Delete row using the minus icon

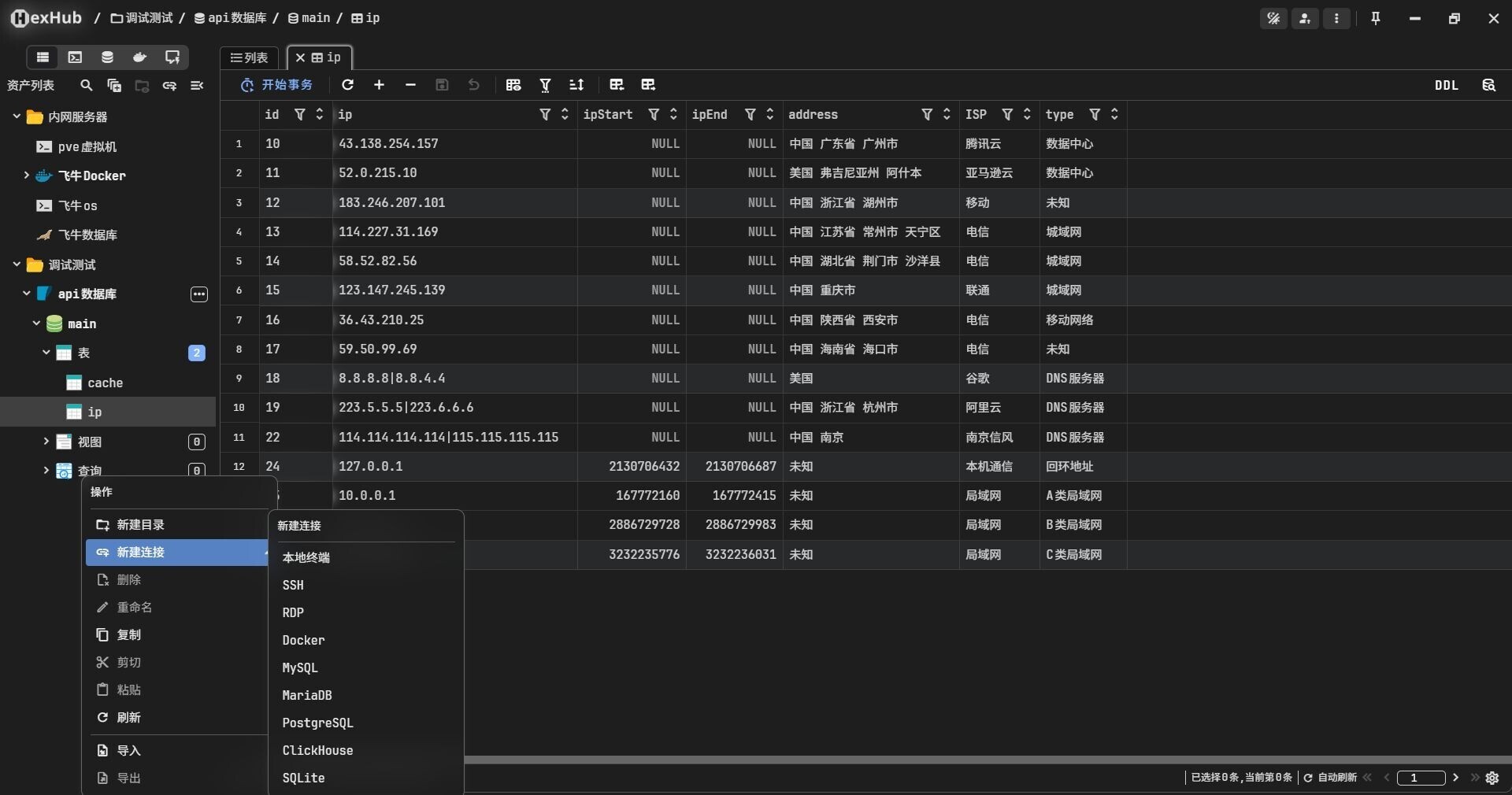[x=410, y=85]
